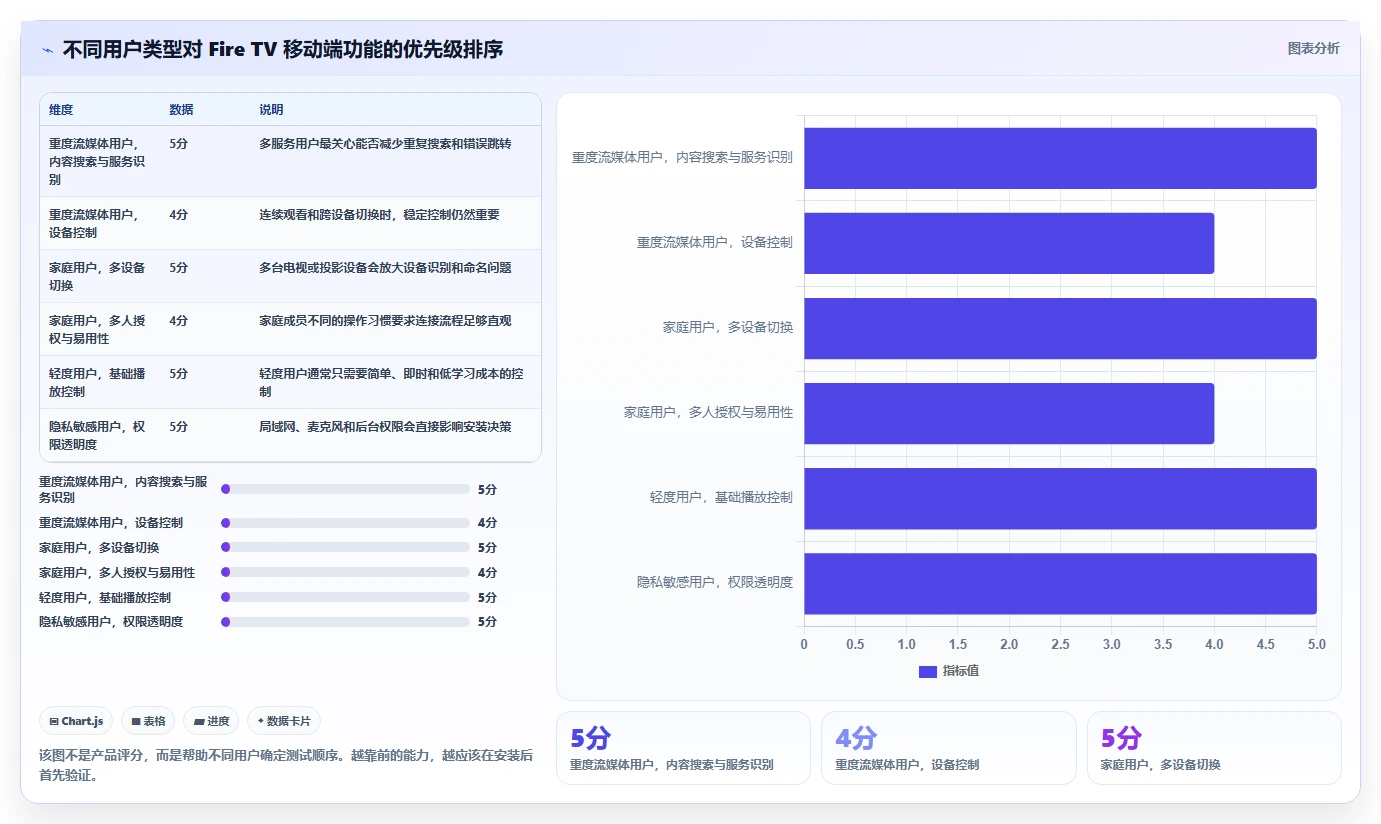
Task: Click 4分 in the table row 家庭用户，多人授权与易用性
Action: point(179,321)
